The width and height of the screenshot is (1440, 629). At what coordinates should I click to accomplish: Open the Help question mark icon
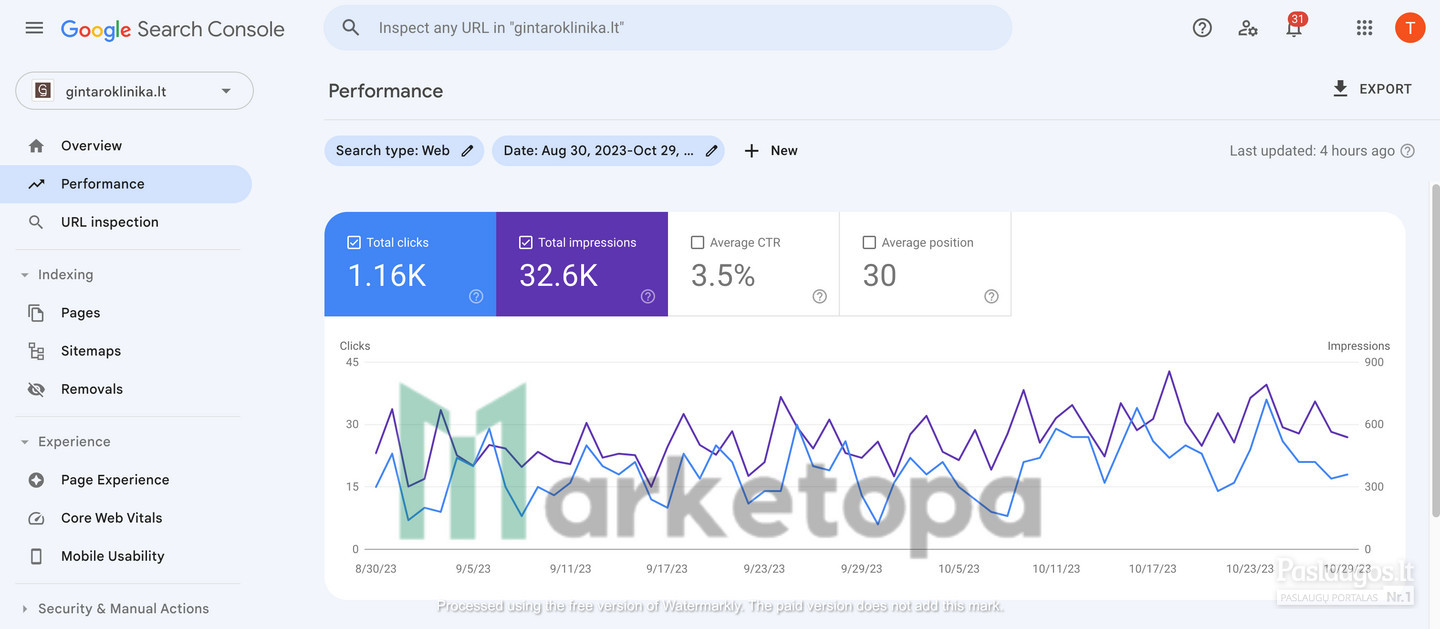(x=1203, y=28)
